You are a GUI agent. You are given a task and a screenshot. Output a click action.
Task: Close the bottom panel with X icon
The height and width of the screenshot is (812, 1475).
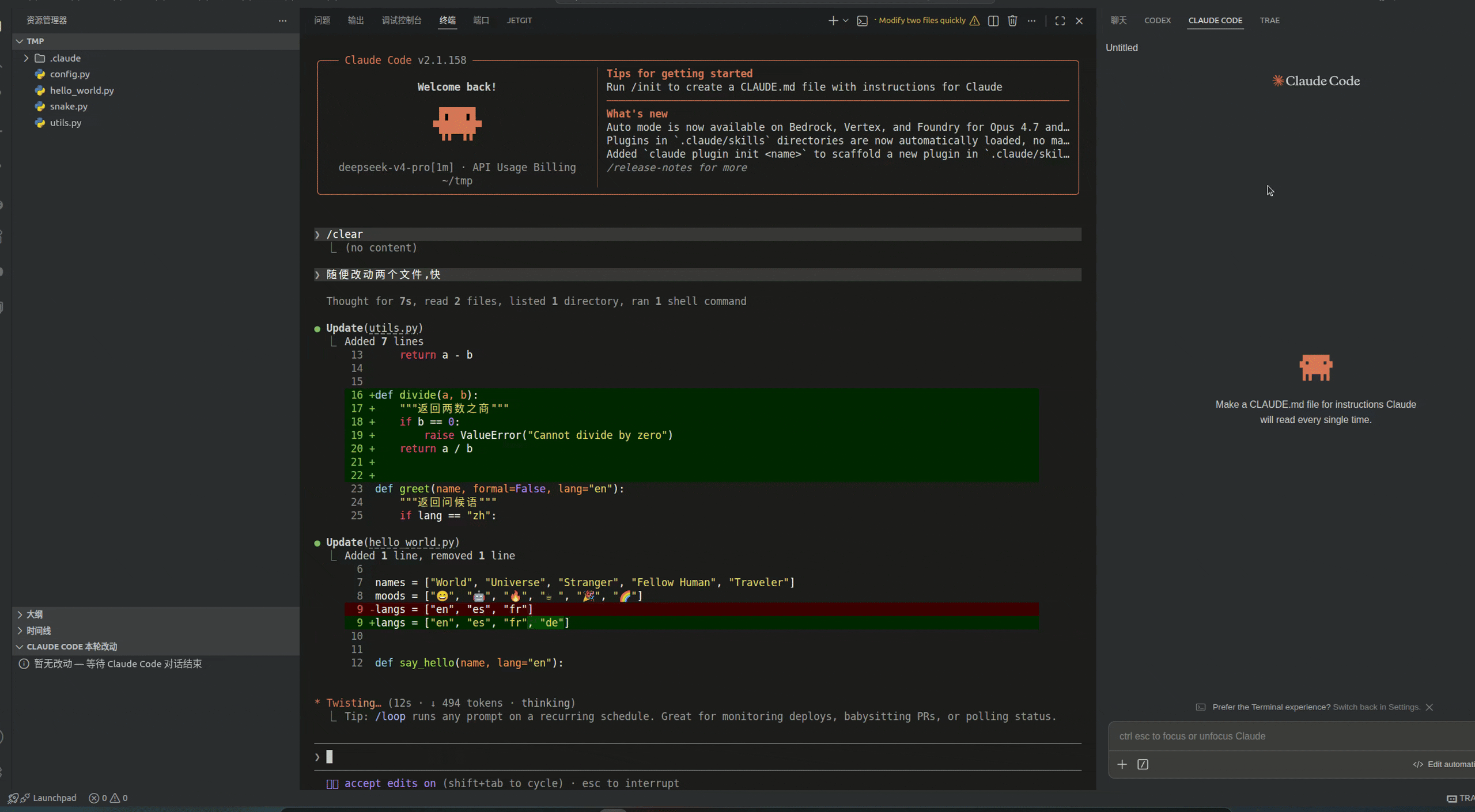1079,21
